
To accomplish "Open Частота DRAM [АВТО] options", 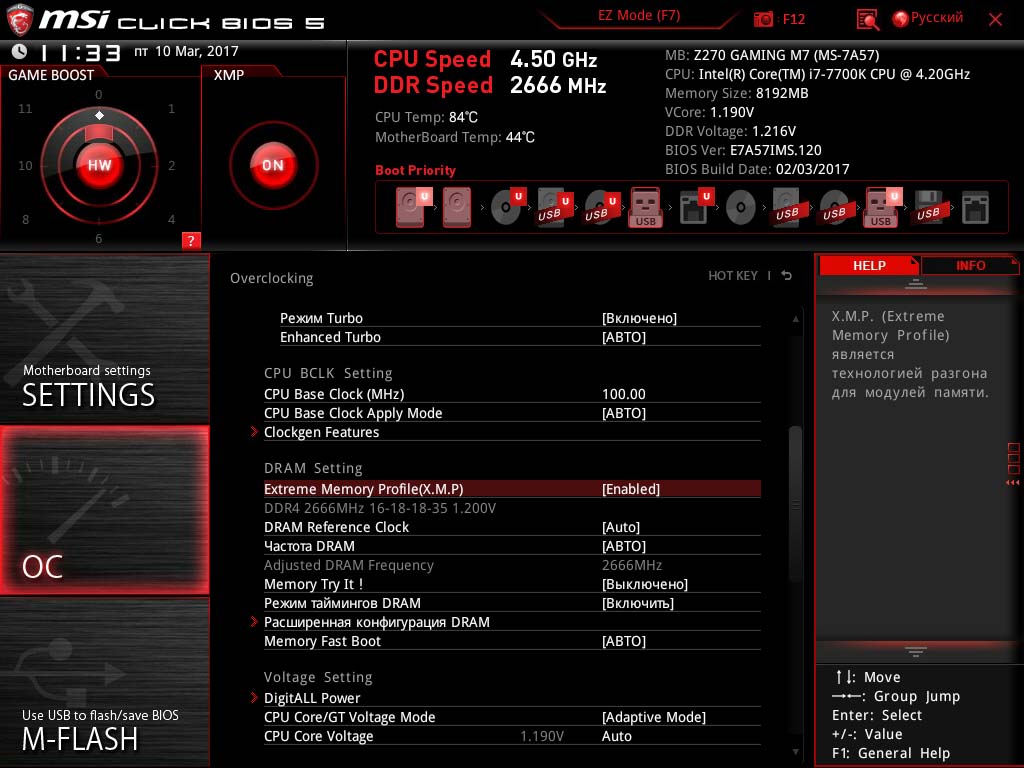I will (x=623, y=546).
